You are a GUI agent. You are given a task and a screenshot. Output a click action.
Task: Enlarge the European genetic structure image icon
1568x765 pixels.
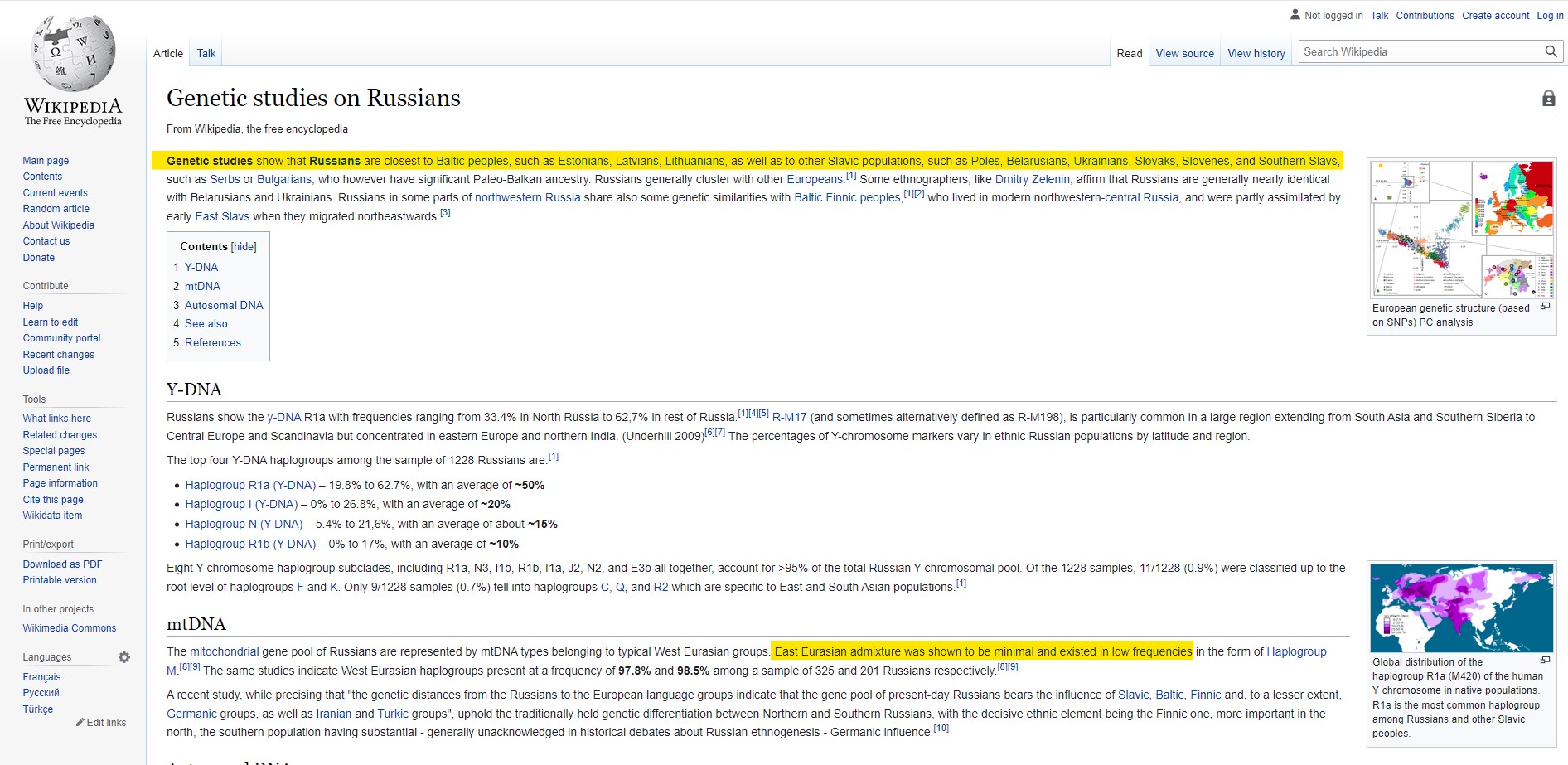[1545, 307]
